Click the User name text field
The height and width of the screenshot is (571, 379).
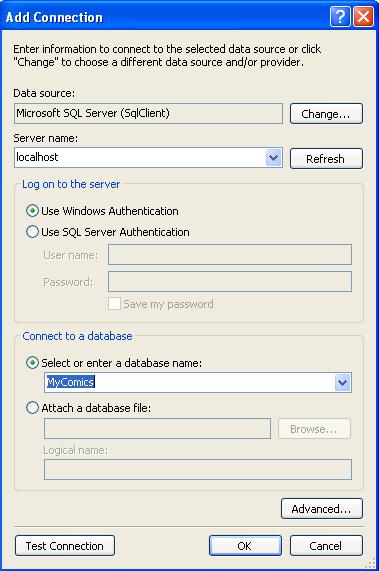pyautogui.click(x=230, y=255)
